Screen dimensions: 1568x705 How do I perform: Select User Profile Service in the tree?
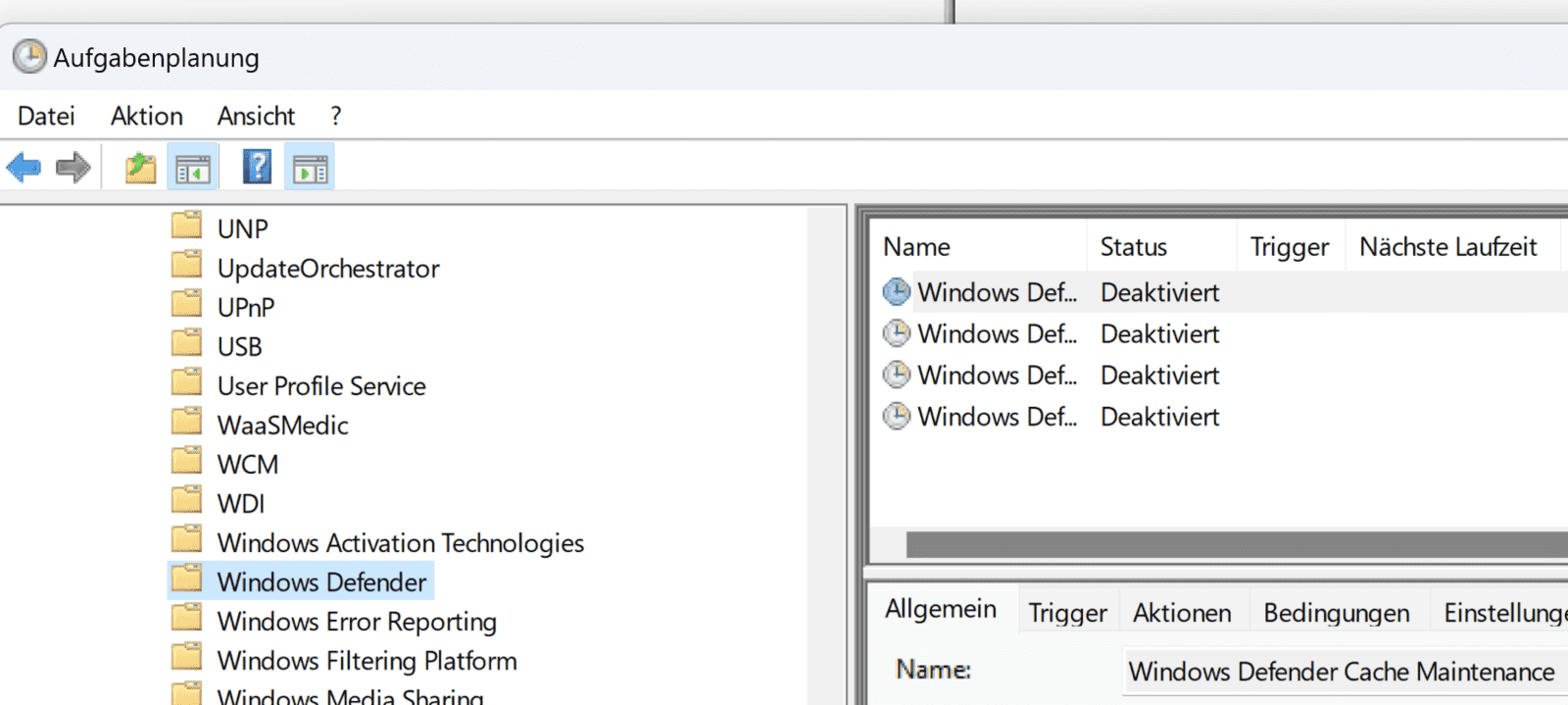click(321, 385)
